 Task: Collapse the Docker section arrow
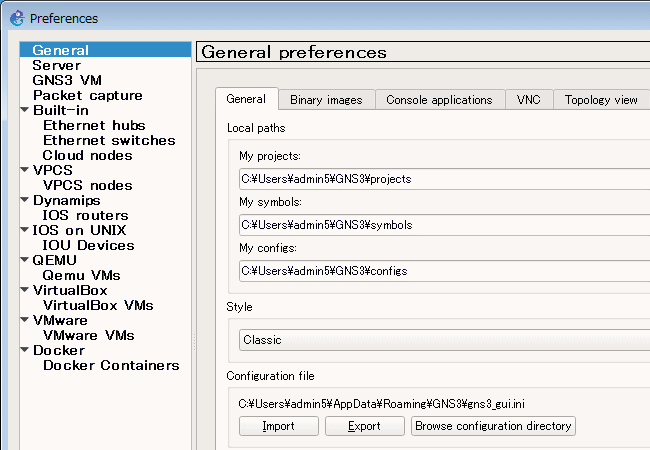tap(25, 350)
